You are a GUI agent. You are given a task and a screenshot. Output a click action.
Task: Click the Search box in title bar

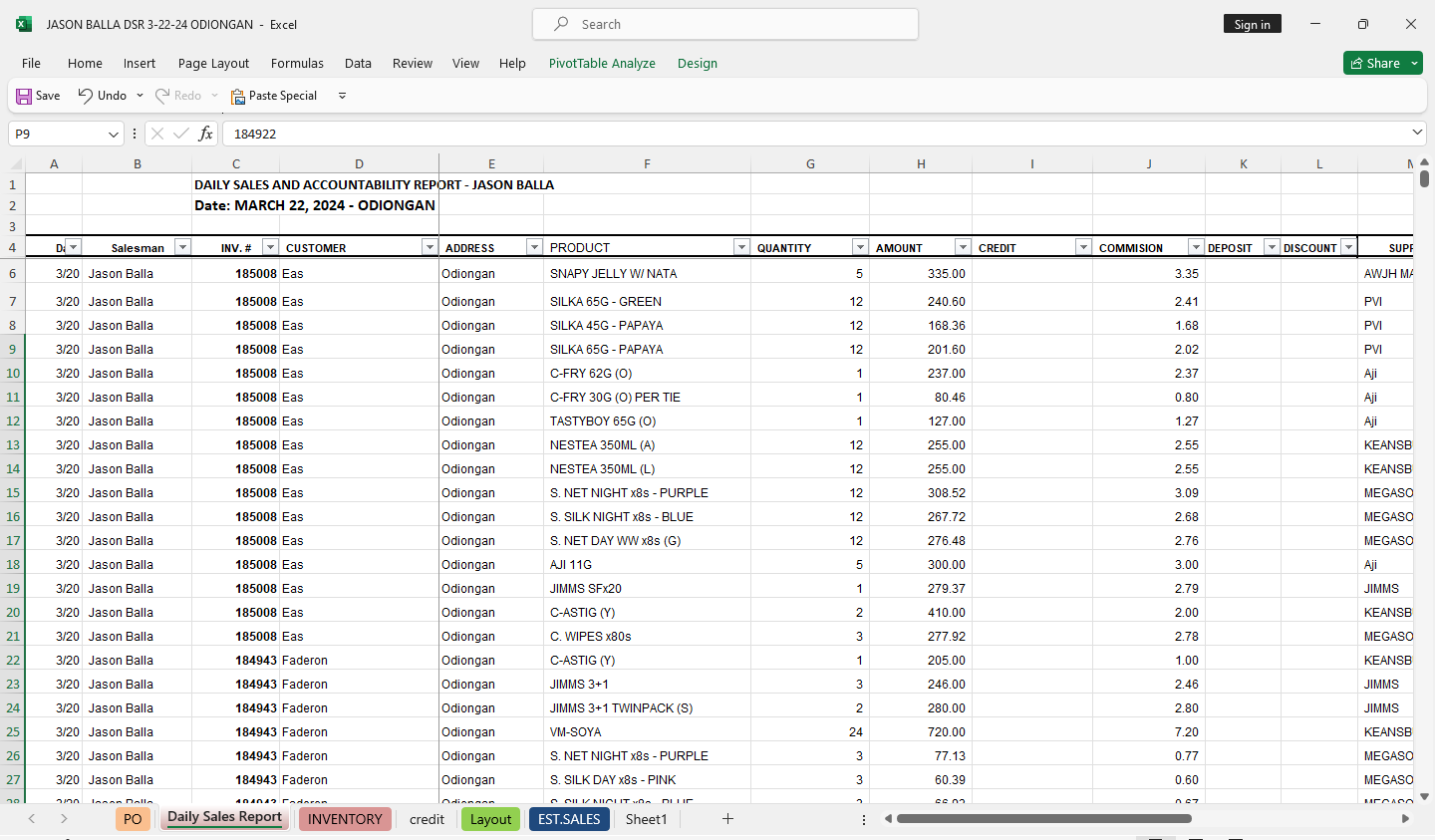(x=725, y=24)
